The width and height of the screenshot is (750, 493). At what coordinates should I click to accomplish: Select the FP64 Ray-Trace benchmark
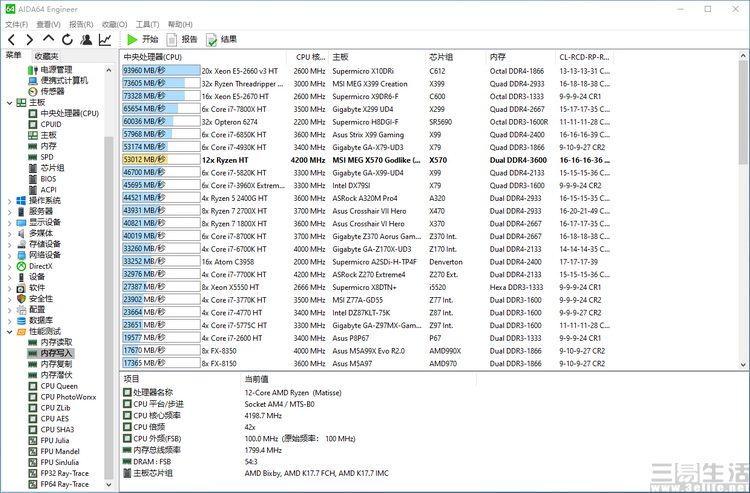(59, 484)
